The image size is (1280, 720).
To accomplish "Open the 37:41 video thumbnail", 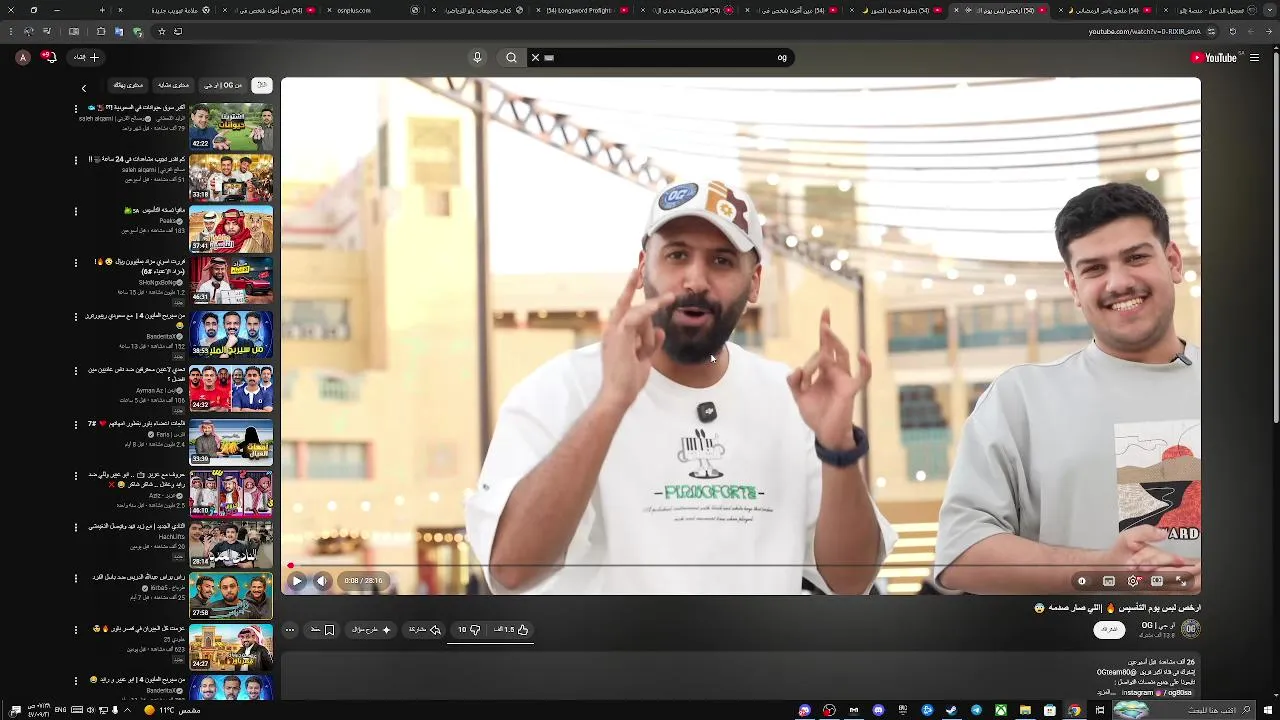I will [231, 230].
